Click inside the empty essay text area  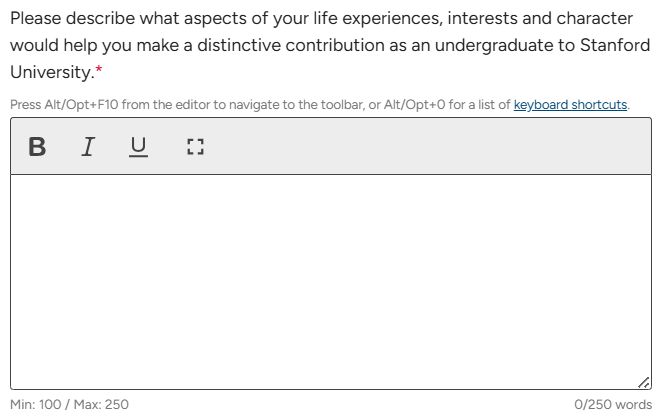(332, 280)
